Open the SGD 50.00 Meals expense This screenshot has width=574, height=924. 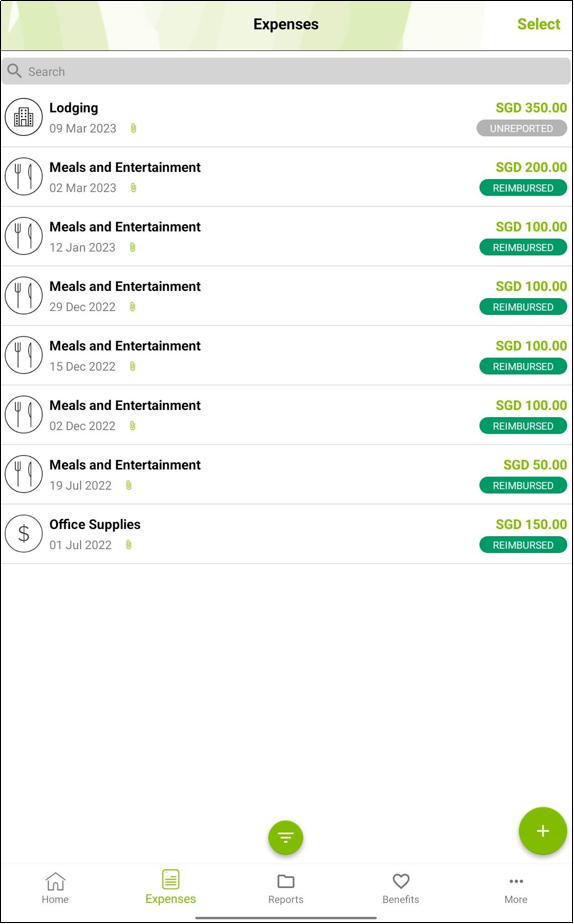(286, 474)
